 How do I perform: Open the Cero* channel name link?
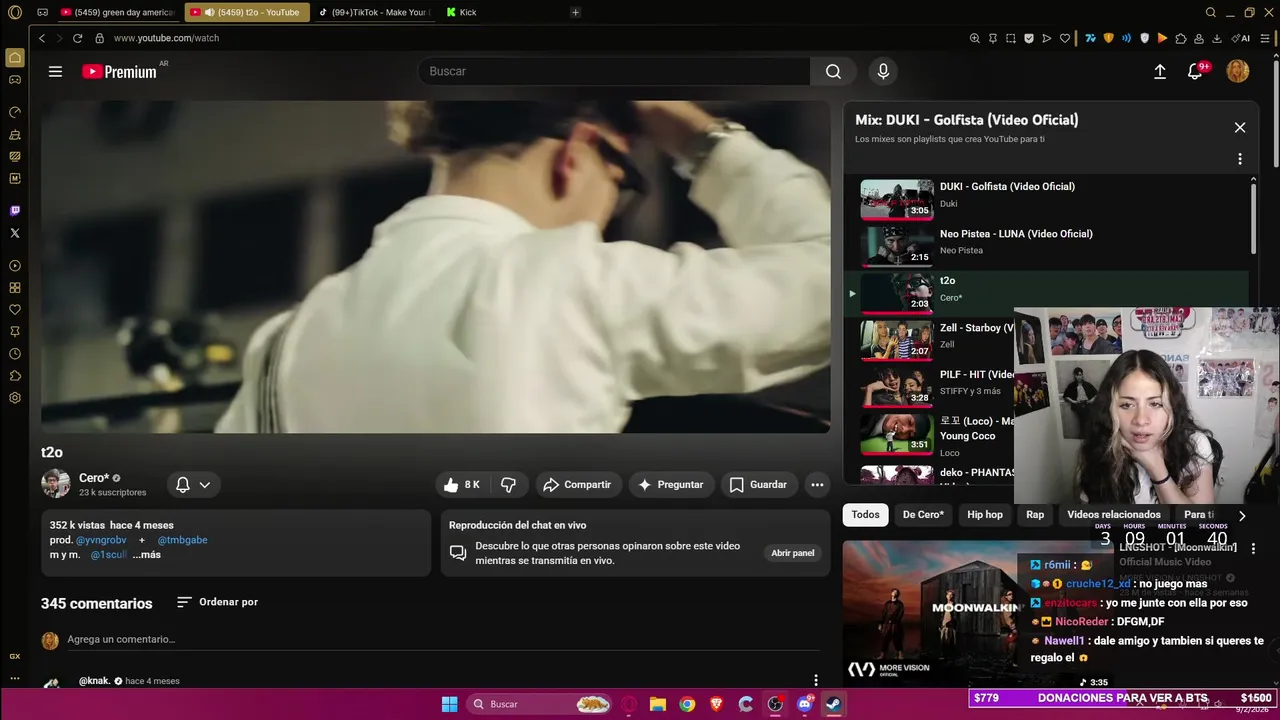pos(94,478)
